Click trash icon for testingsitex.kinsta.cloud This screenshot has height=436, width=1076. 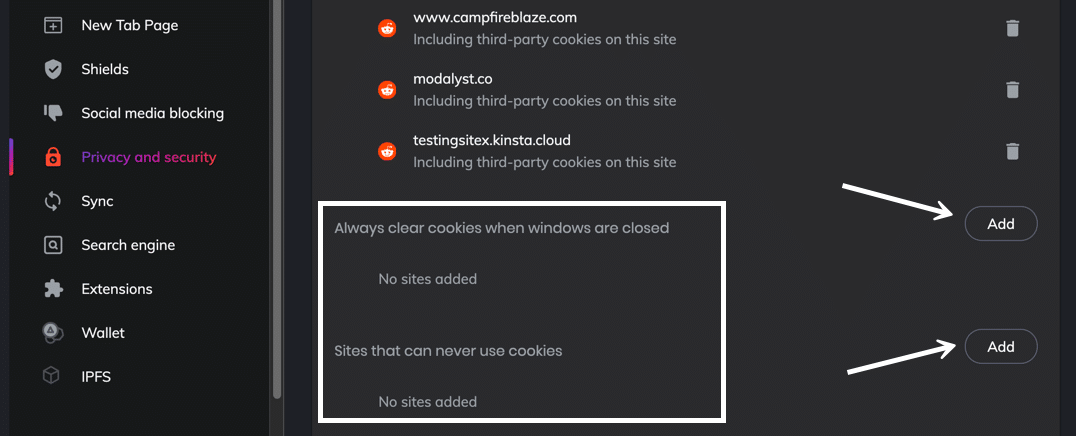click(1012, 151)
